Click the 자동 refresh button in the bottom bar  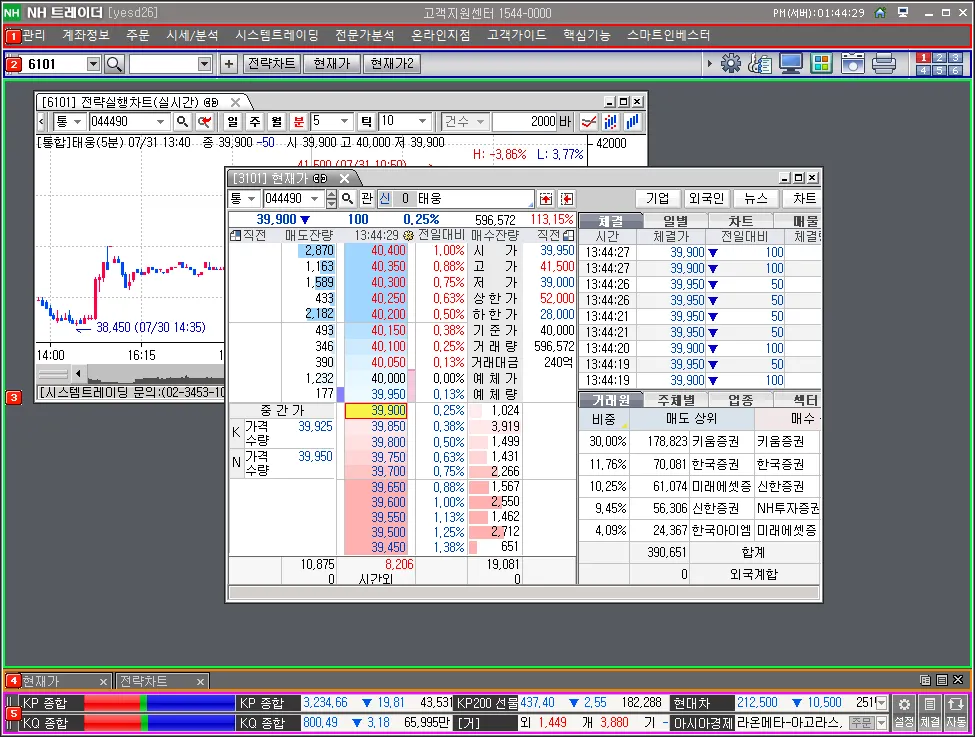(x=955, y=712)
